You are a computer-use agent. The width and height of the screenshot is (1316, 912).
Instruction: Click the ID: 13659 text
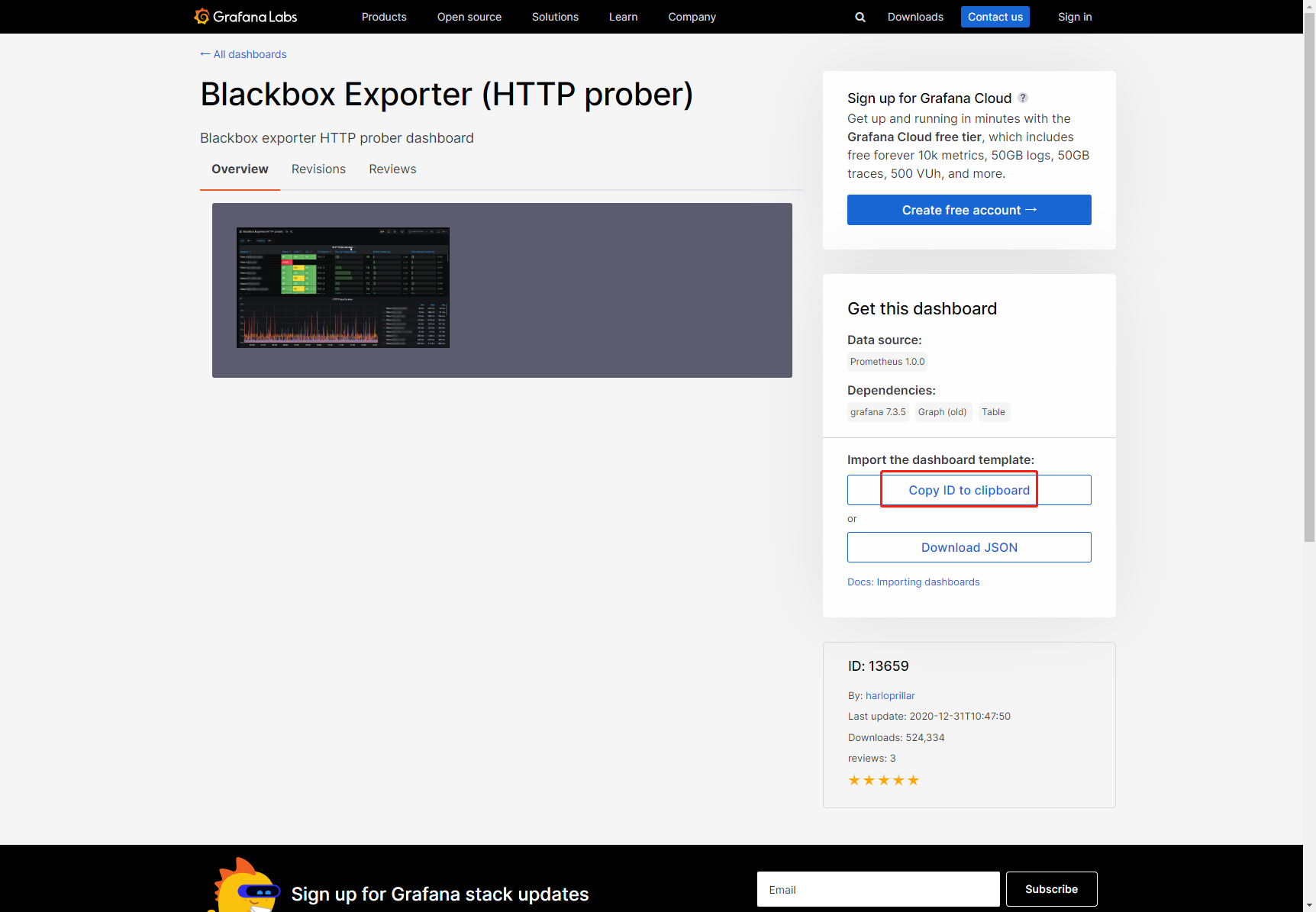click(x=879, y=666)
